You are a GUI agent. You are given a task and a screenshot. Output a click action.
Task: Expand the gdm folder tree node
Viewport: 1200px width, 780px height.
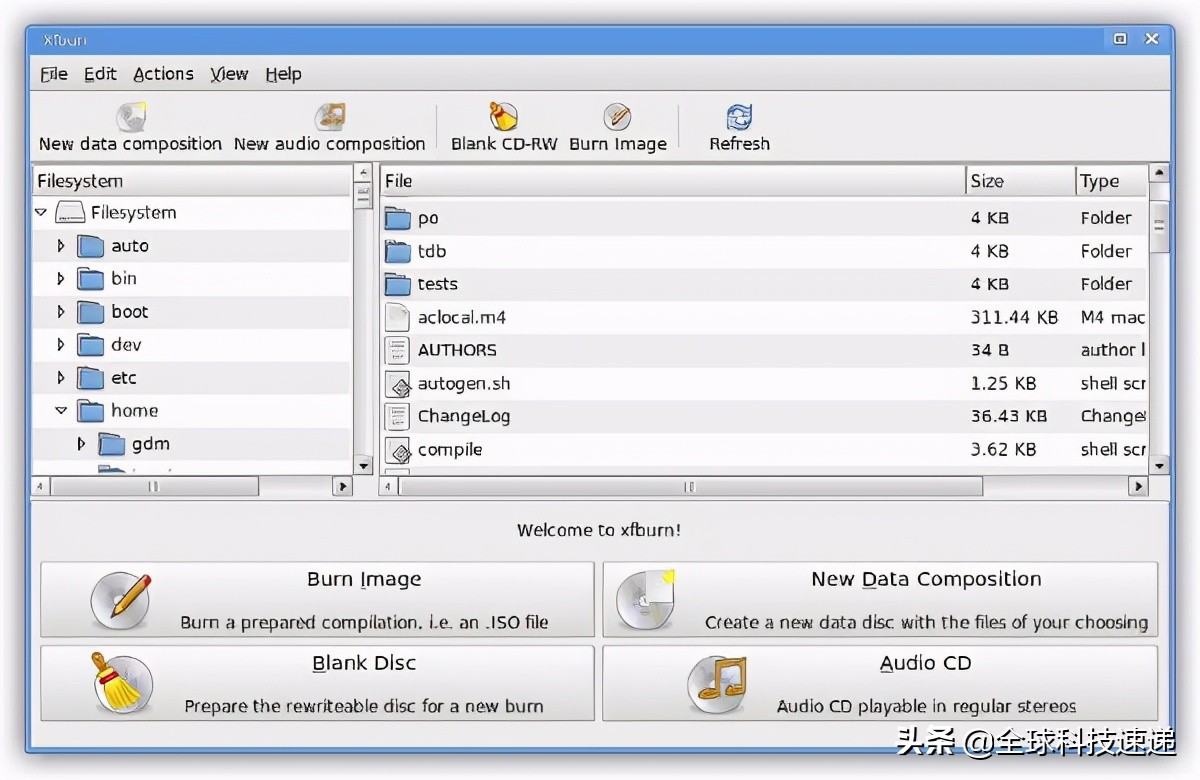82,444
